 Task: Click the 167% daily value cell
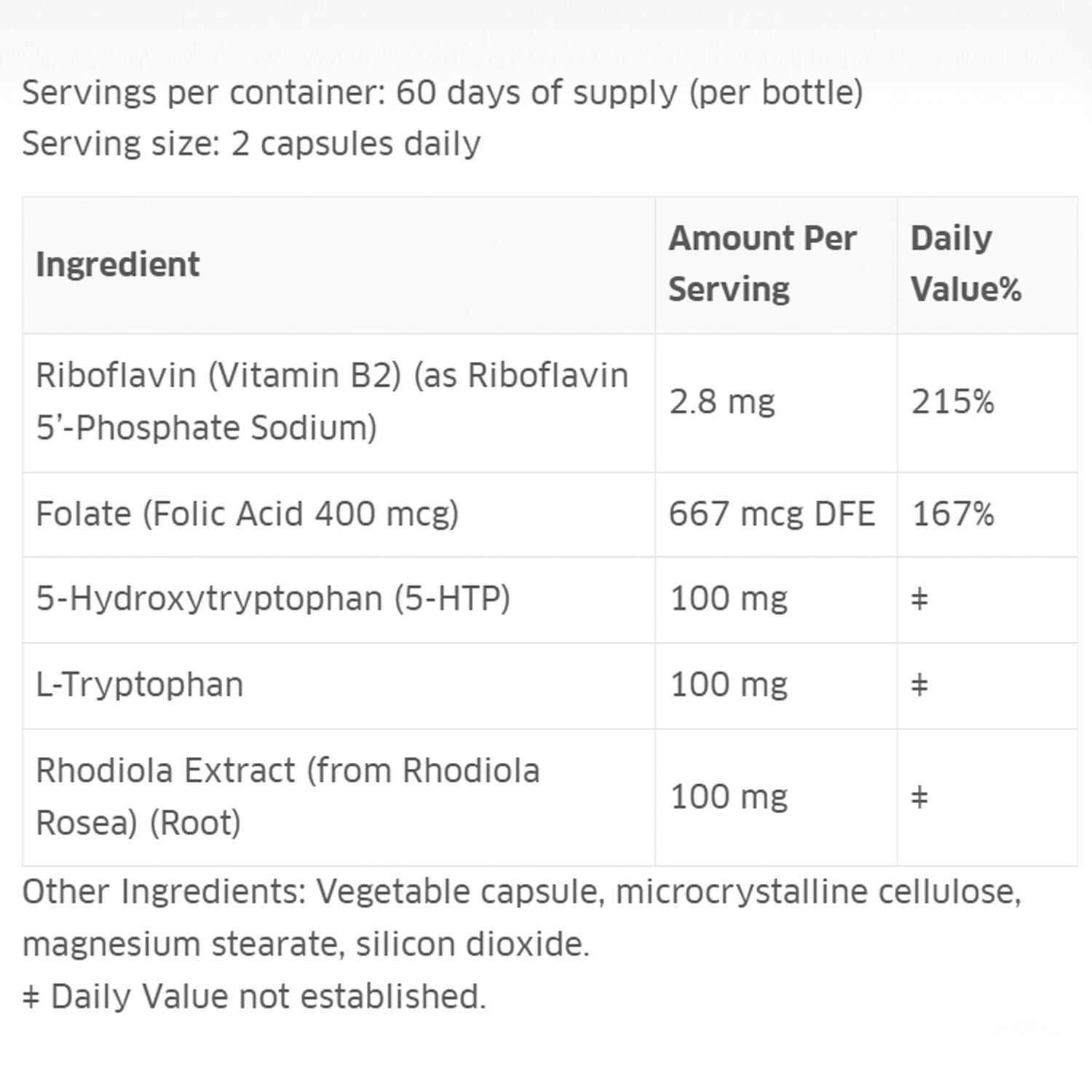pos(952,514)
